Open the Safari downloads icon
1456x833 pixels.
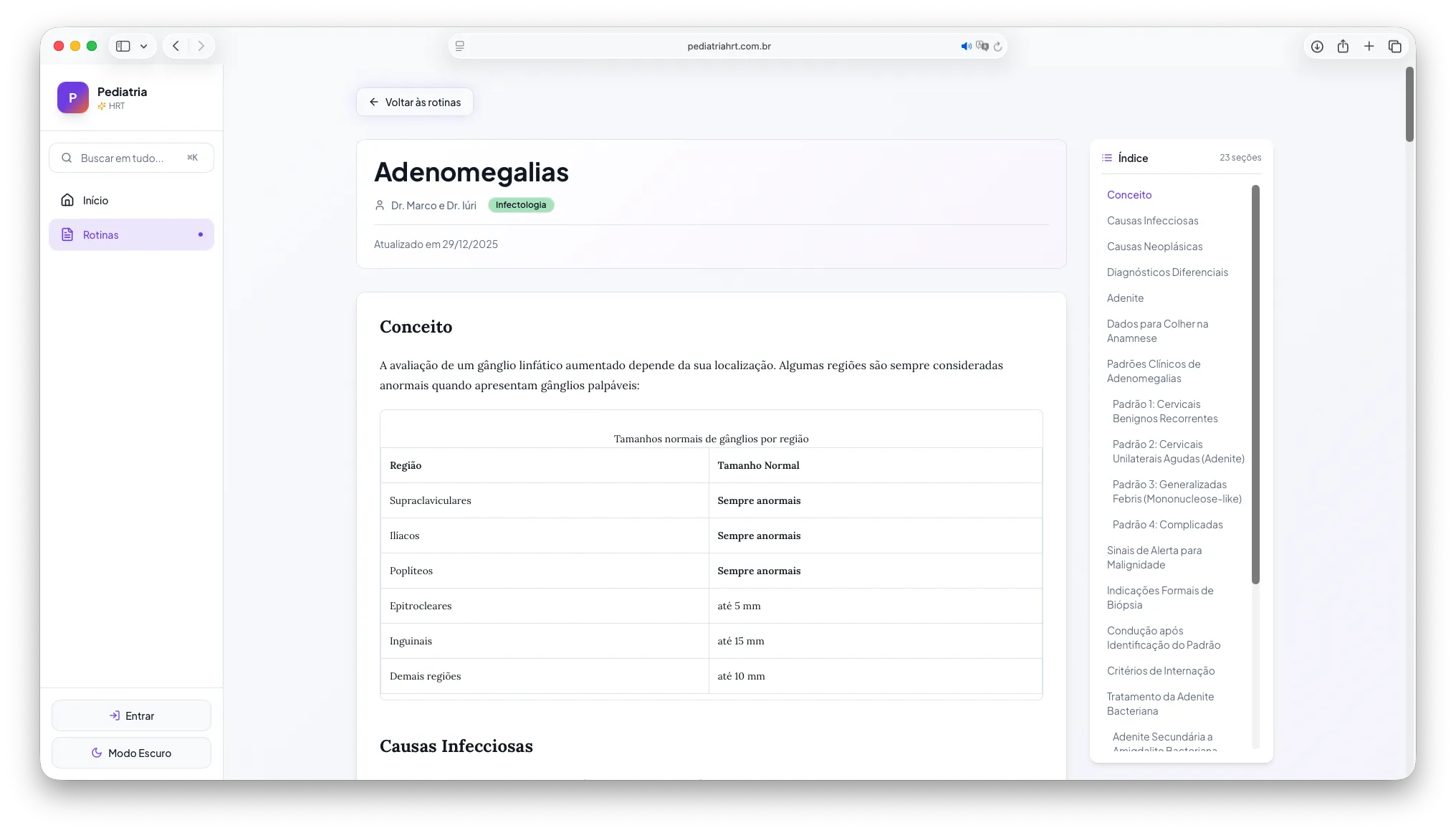[1317, 46]
